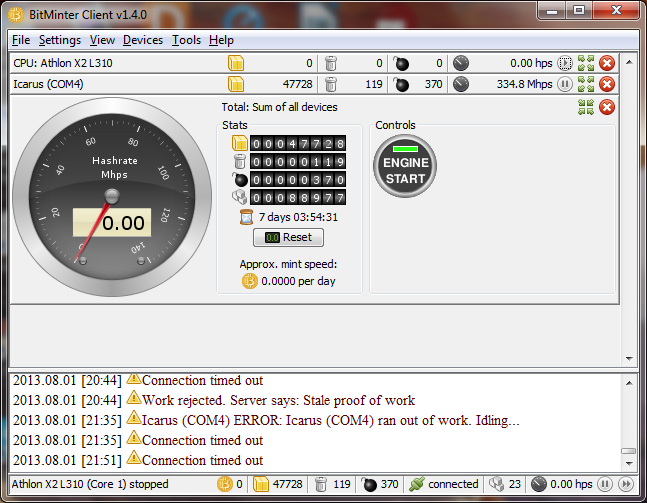Remove the Icarus (COM4) row

click(x=607, y=84)
